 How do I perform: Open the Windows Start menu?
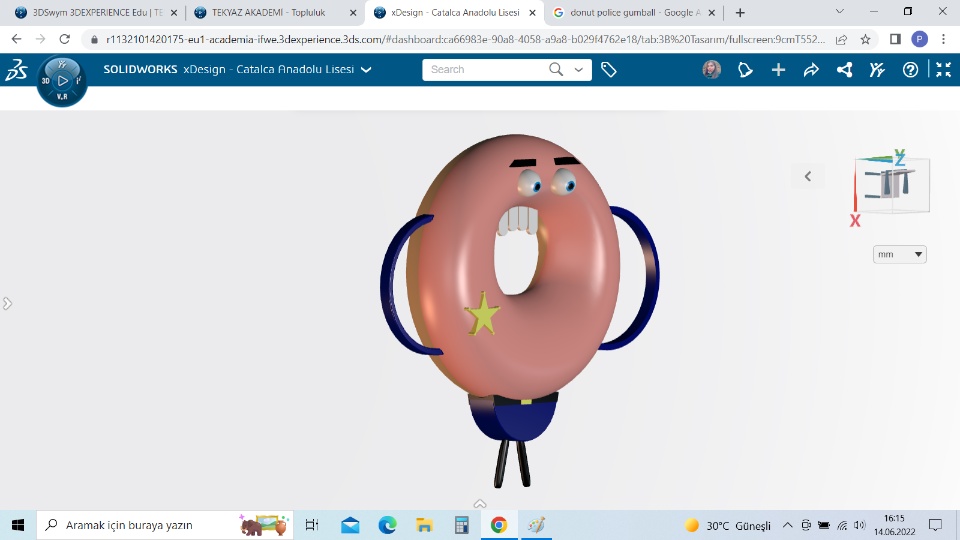(x=18, y=525)
